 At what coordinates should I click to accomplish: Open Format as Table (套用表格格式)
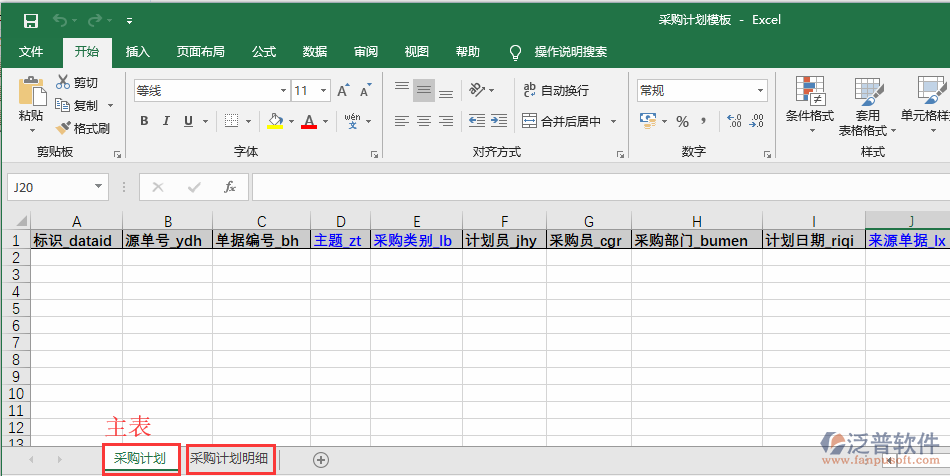[868, 107]
